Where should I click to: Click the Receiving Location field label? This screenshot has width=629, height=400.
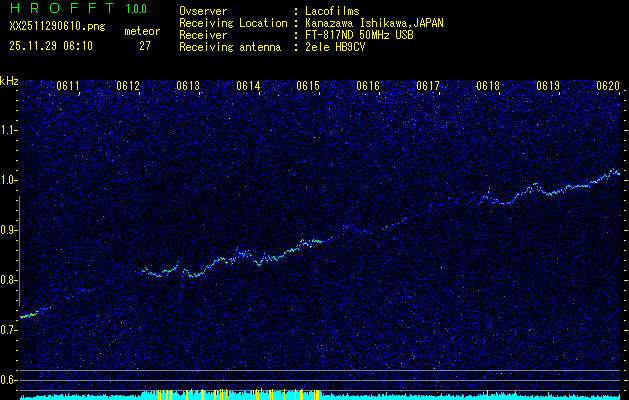pyautogui.click(x=234, y=23)
